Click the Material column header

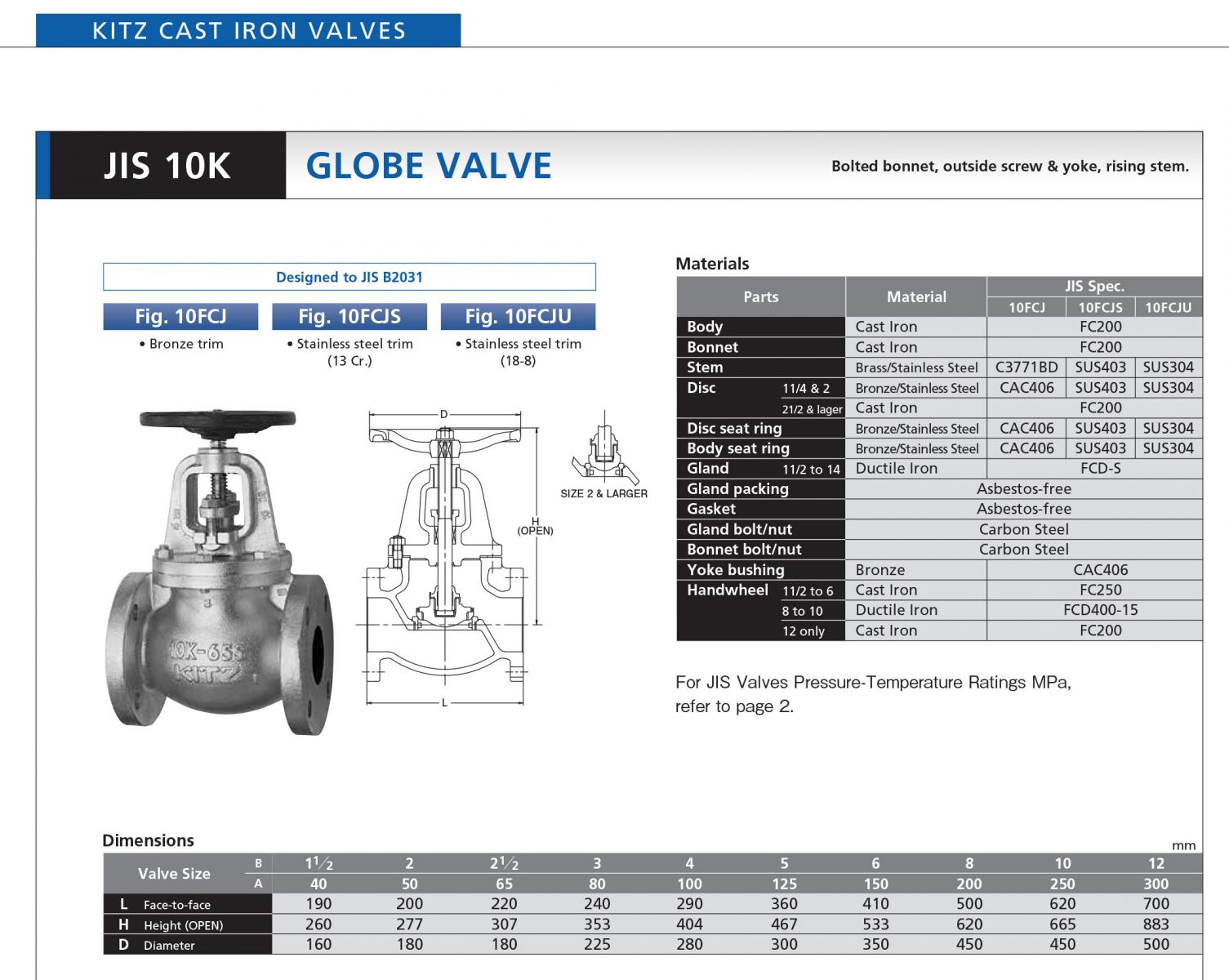(x=916, y=296)
